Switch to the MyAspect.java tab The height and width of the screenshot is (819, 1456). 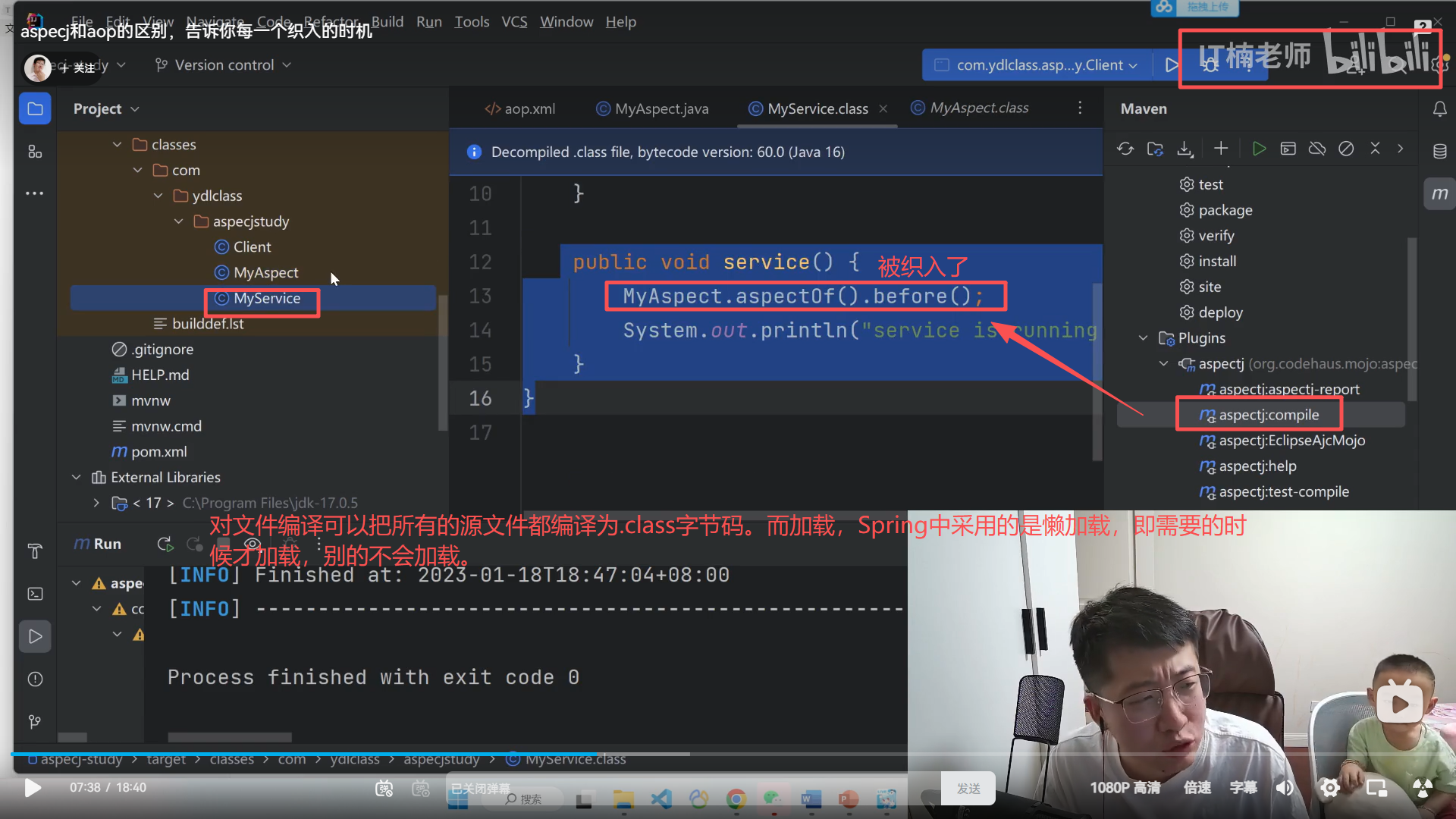[661, 108]
